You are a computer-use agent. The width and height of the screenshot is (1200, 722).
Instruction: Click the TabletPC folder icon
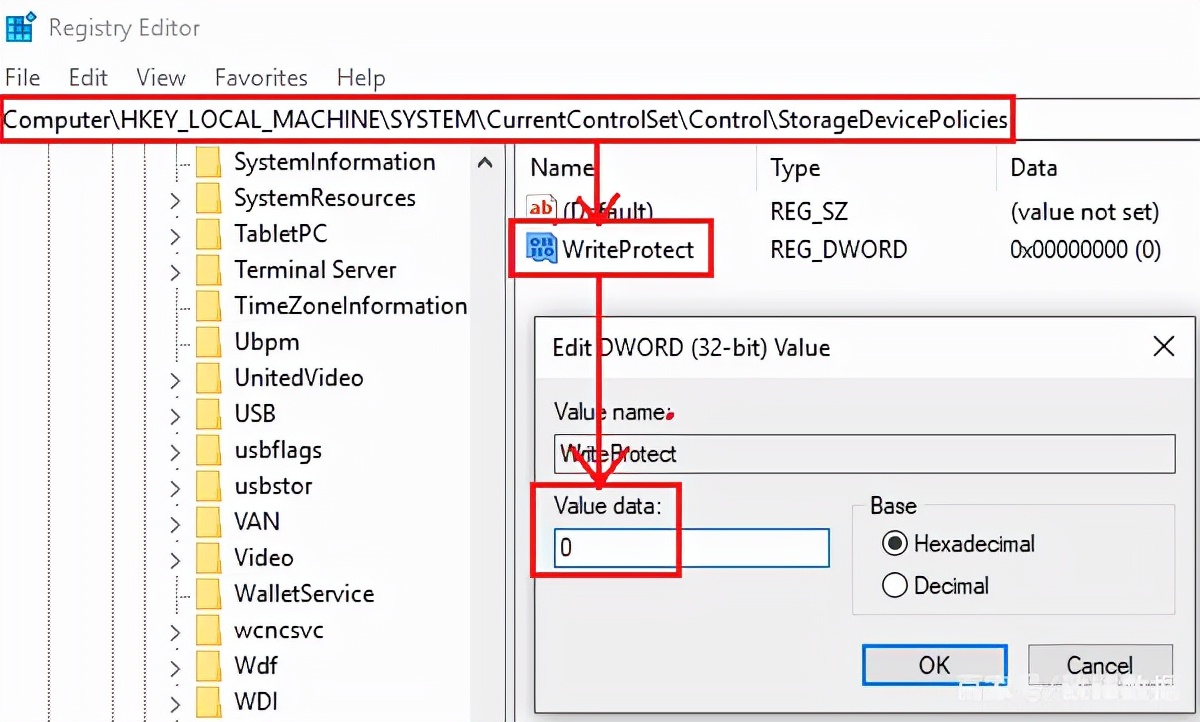pos(207,233)
